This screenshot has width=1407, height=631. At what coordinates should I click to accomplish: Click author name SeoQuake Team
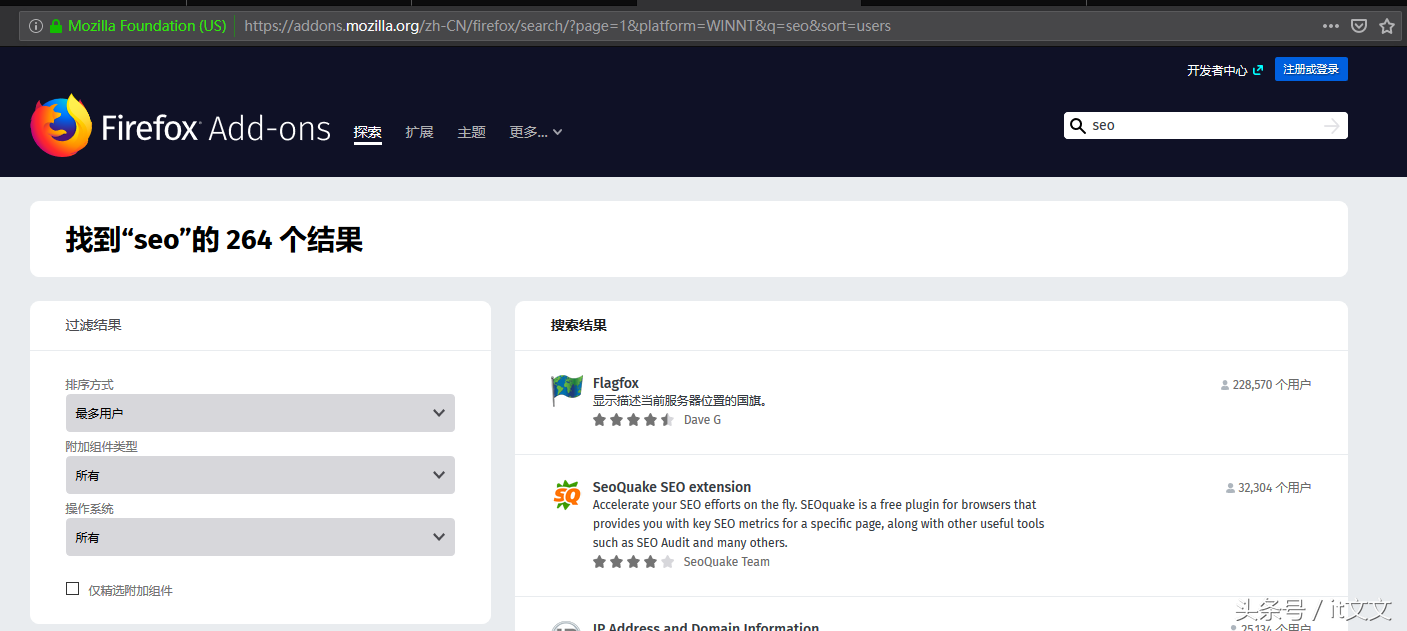(x=727, y=562)
